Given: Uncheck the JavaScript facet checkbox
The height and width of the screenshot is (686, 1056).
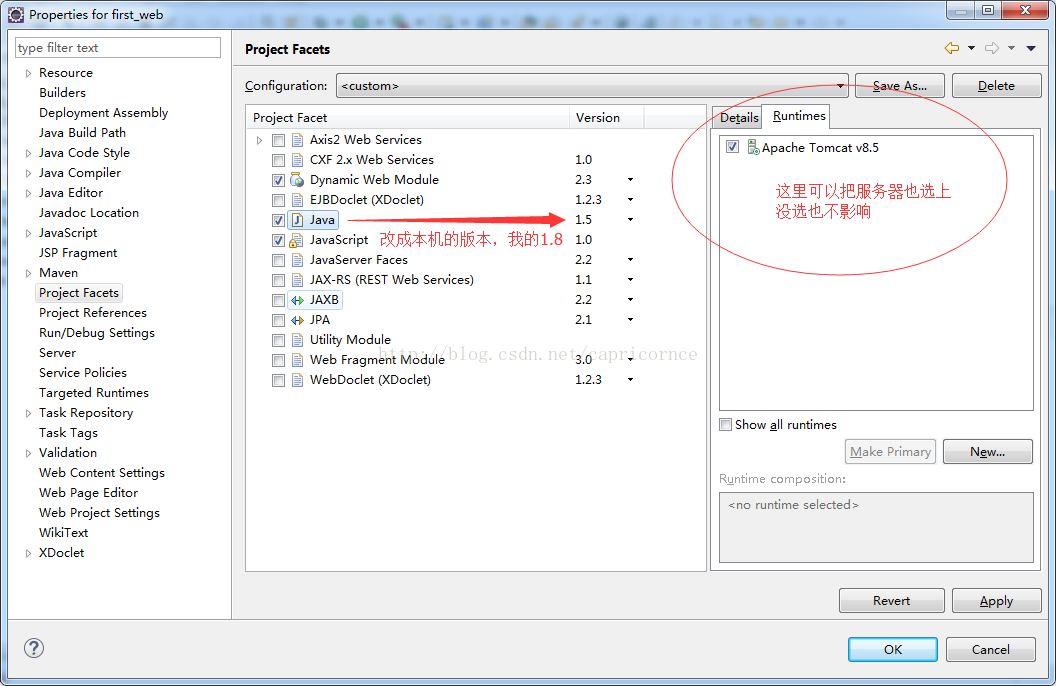Looking at the screenshot, I should coord(278,240).
